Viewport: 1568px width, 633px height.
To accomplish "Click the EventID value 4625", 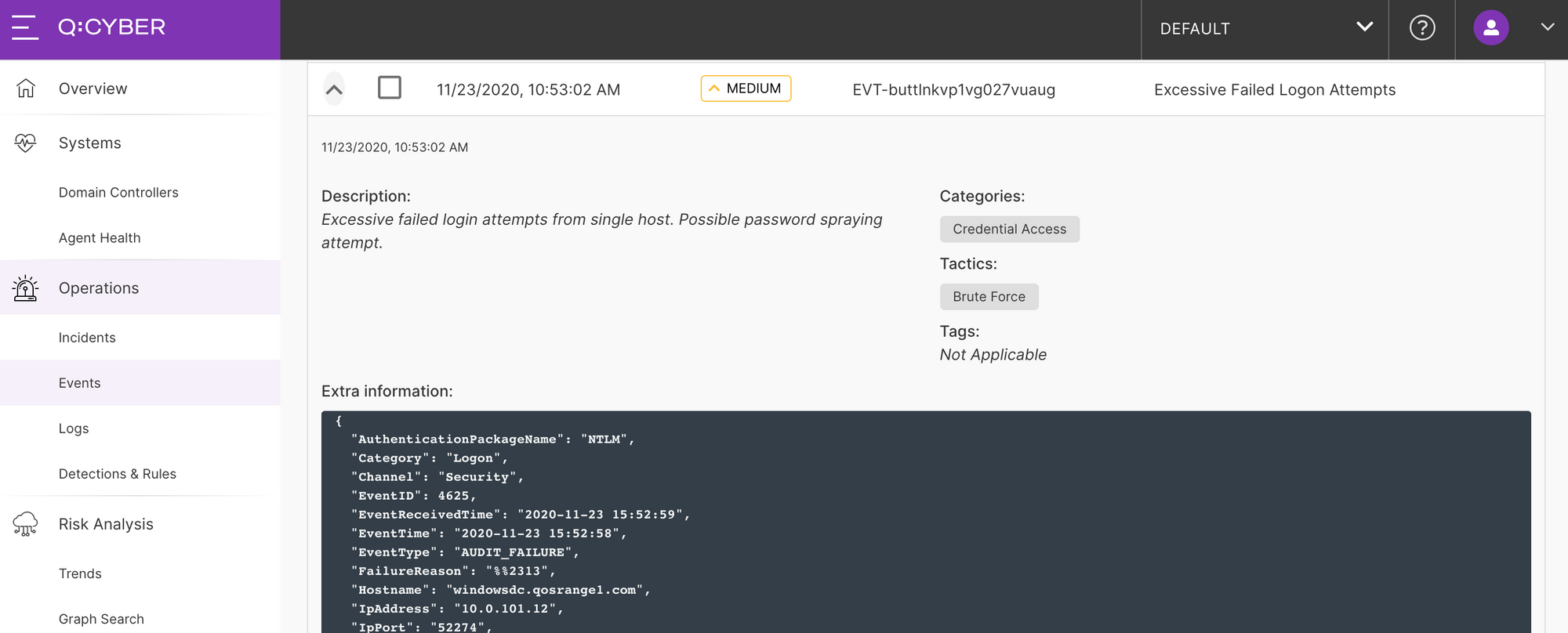I will [x=453, y=496].
